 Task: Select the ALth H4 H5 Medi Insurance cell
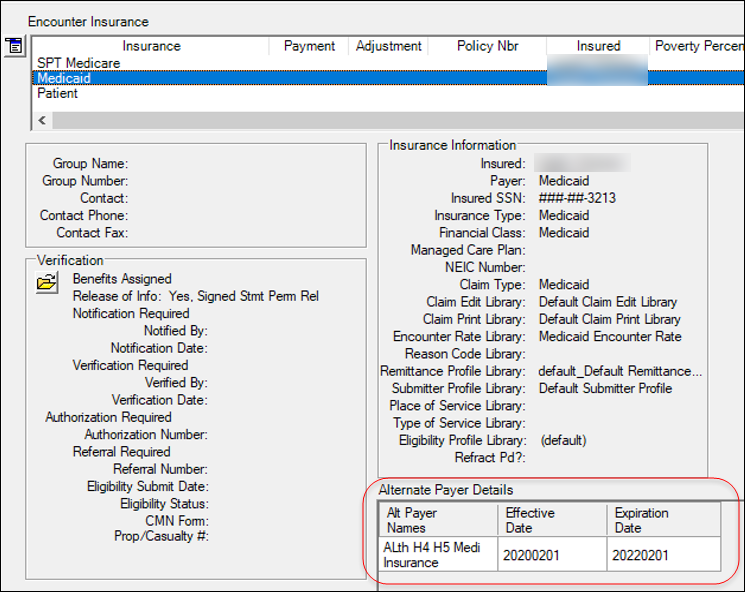(438, 554)
